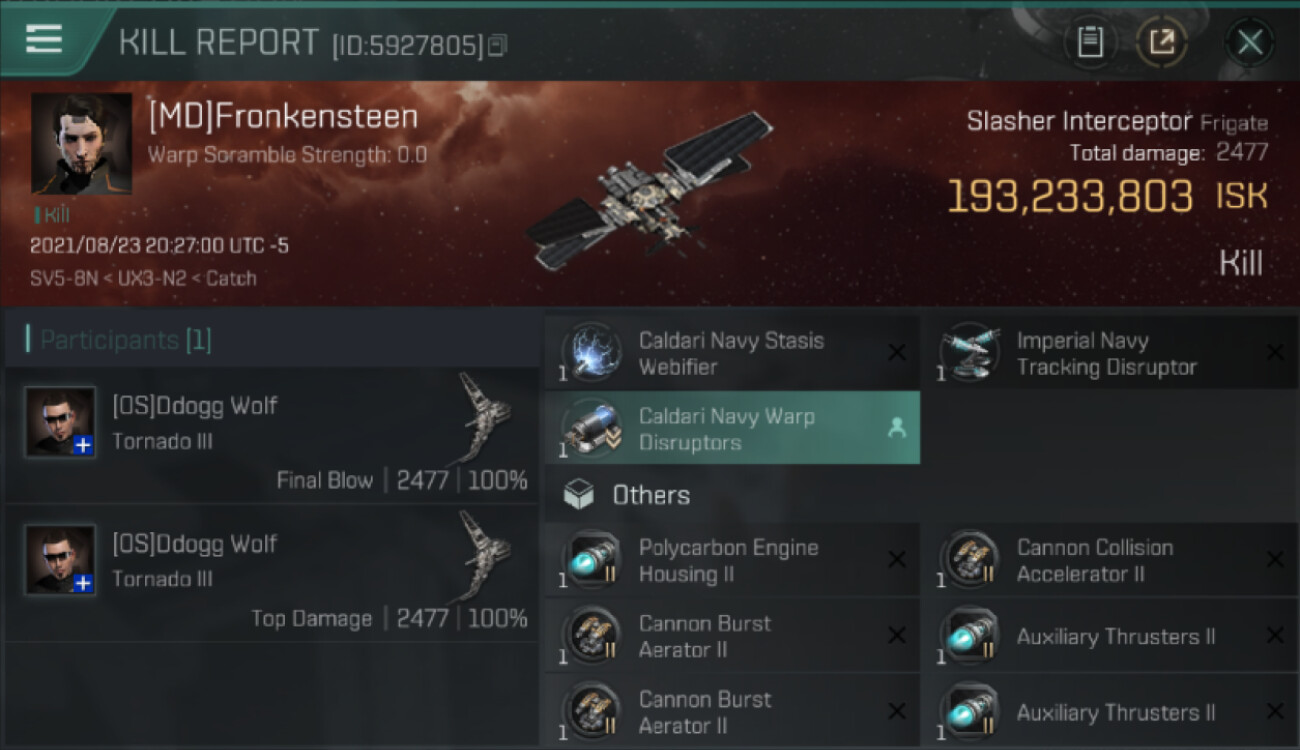Open the hamburger menu icon
1300x750 pixels.
(x=43, y=40)
